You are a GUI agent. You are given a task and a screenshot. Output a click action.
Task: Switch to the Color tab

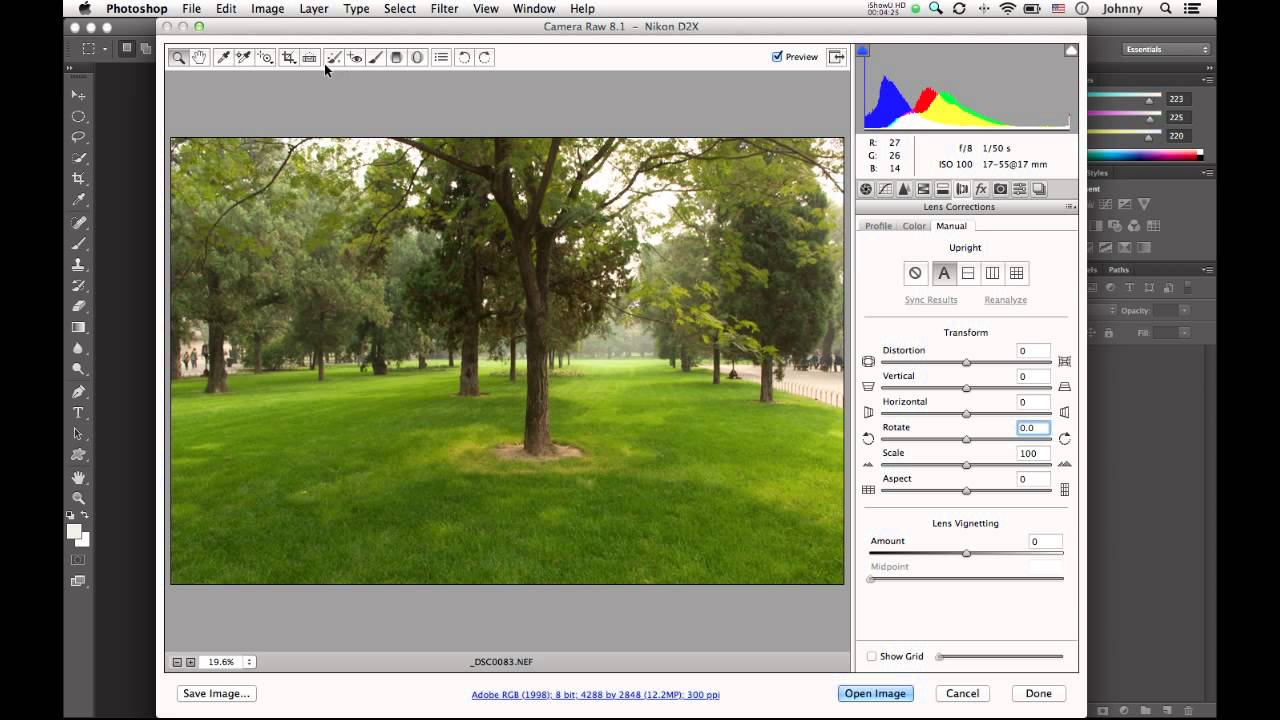click(x=914, y=226)
